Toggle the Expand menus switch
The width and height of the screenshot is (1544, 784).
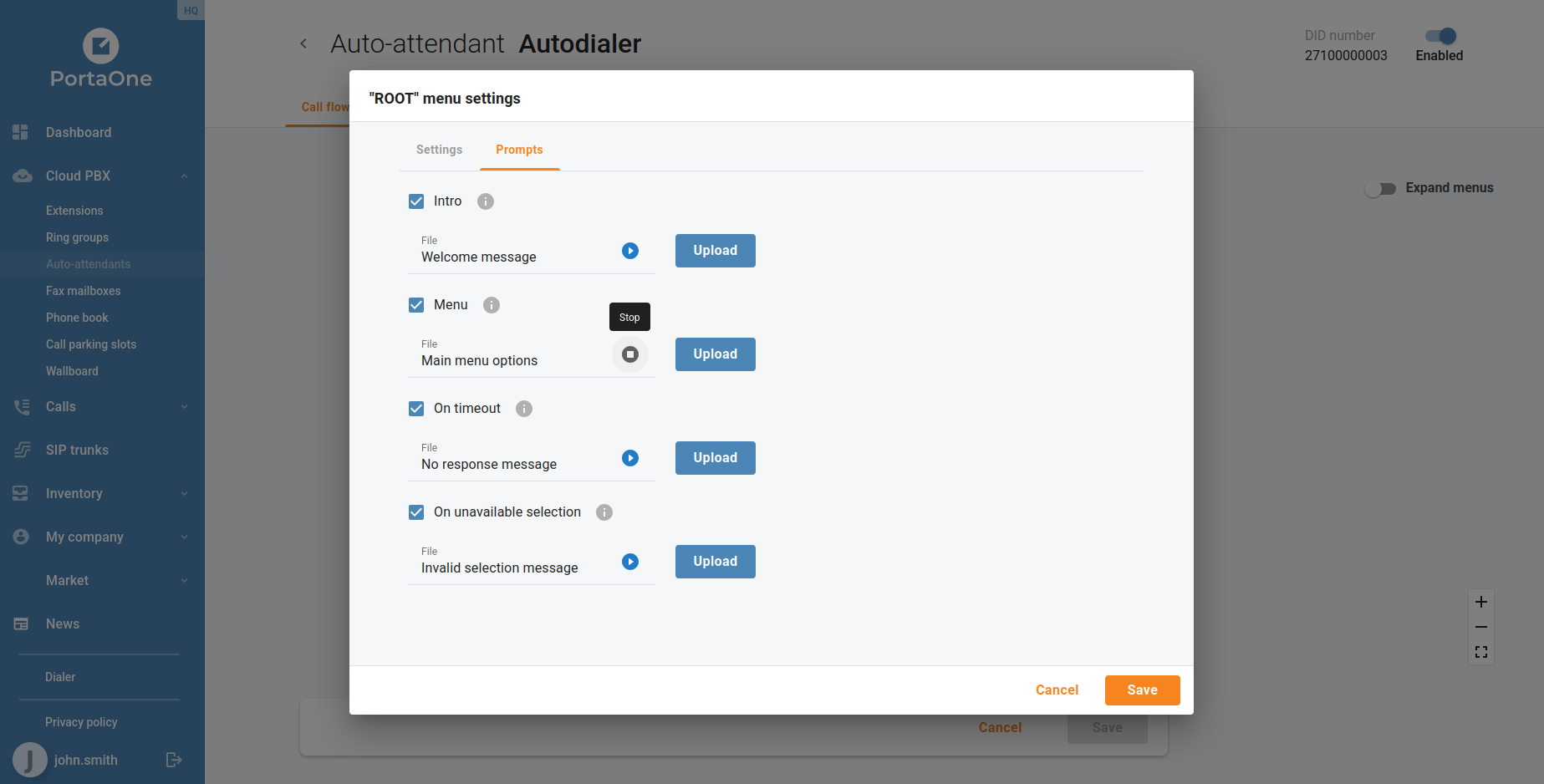pyautogui.click(x=1381, y=189)
